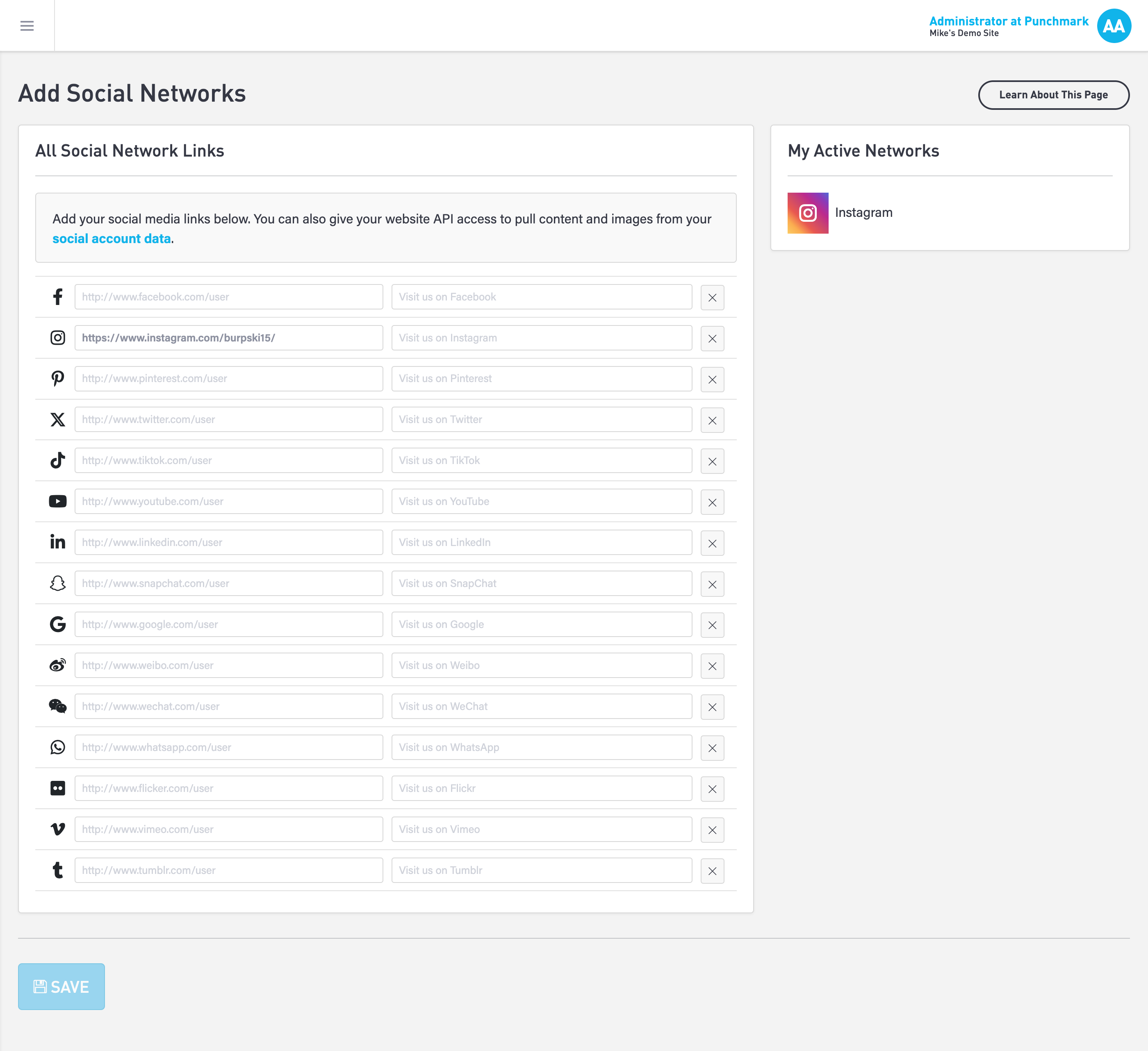Viewport: 1148px width, 1051px height.
Task: Click Administrator at Punchmark in the header
Action: pos(1009,21)
